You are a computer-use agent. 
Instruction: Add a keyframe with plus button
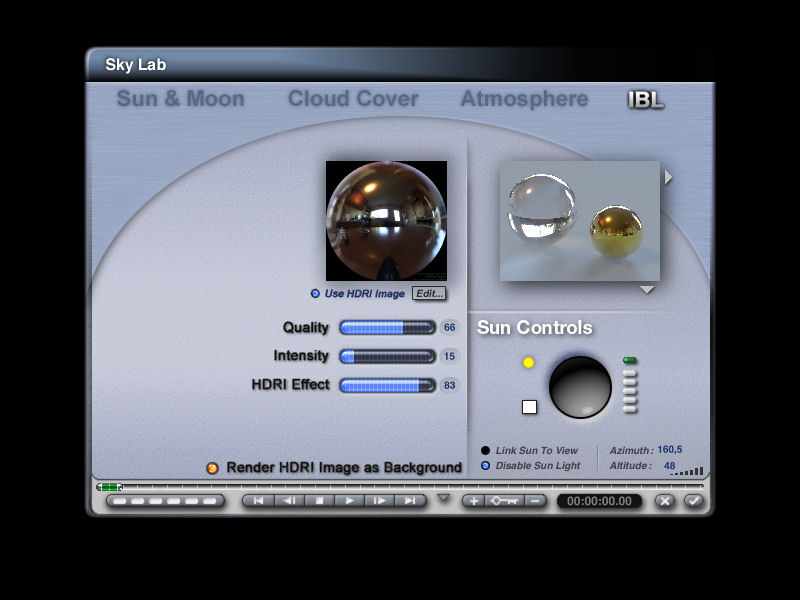coord(473,501)
